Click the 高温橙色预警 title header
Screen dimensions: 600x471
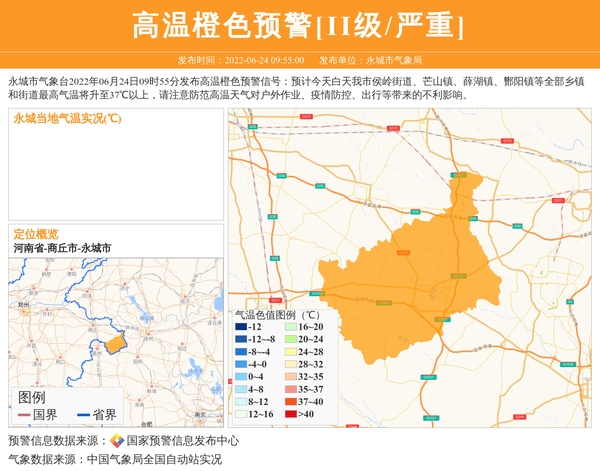[299, 25]
